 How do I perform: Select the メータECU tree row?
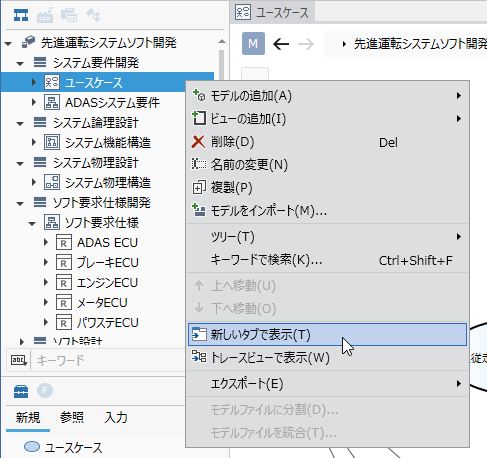(x=102, y=303)
